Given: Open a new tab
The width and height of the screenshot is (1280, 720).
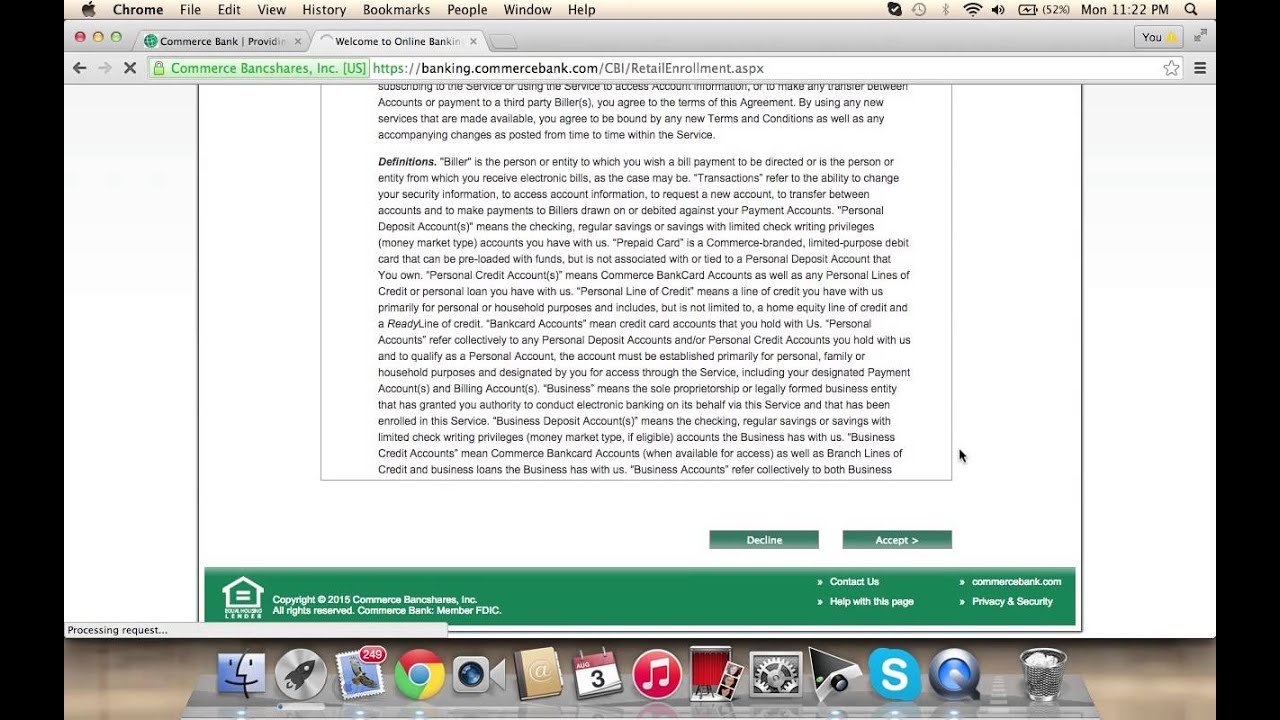Looking at the screenshot, I should tap(503, 41).
